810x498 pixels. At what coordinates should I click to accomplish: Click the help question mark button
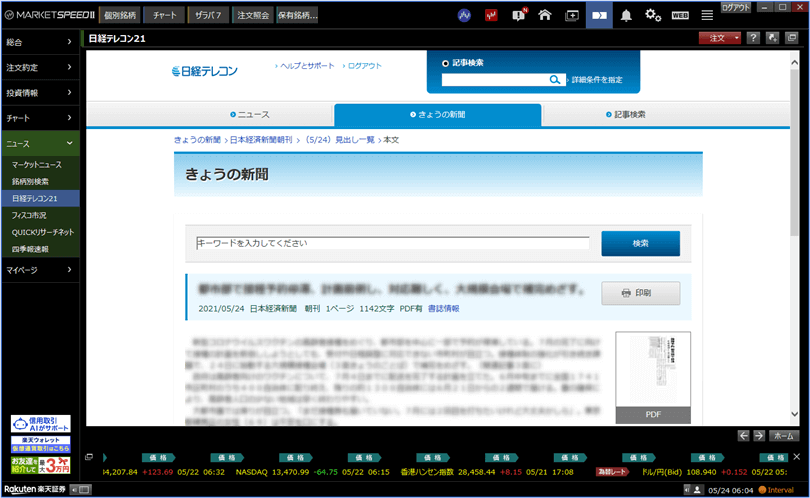753,38
